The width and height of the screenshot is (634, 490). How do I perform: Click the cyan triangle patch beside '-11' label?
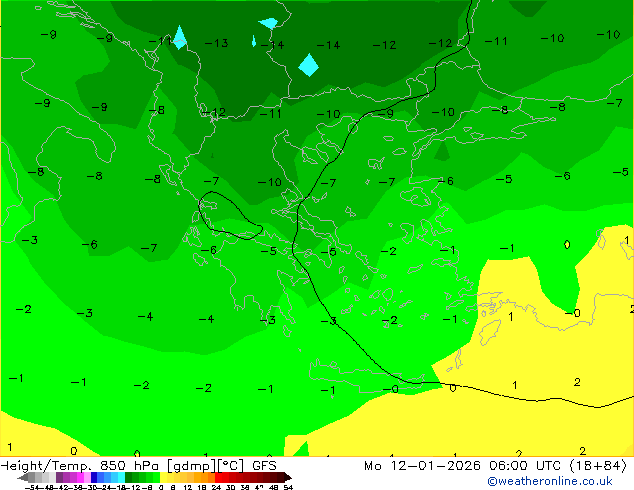pos(180,37)
